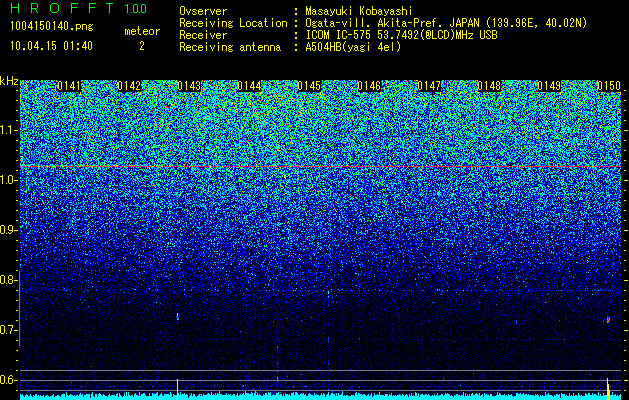Click the 'meteor' label
The width and height of the screenshot is (629, 400).
tap(142, 31)
